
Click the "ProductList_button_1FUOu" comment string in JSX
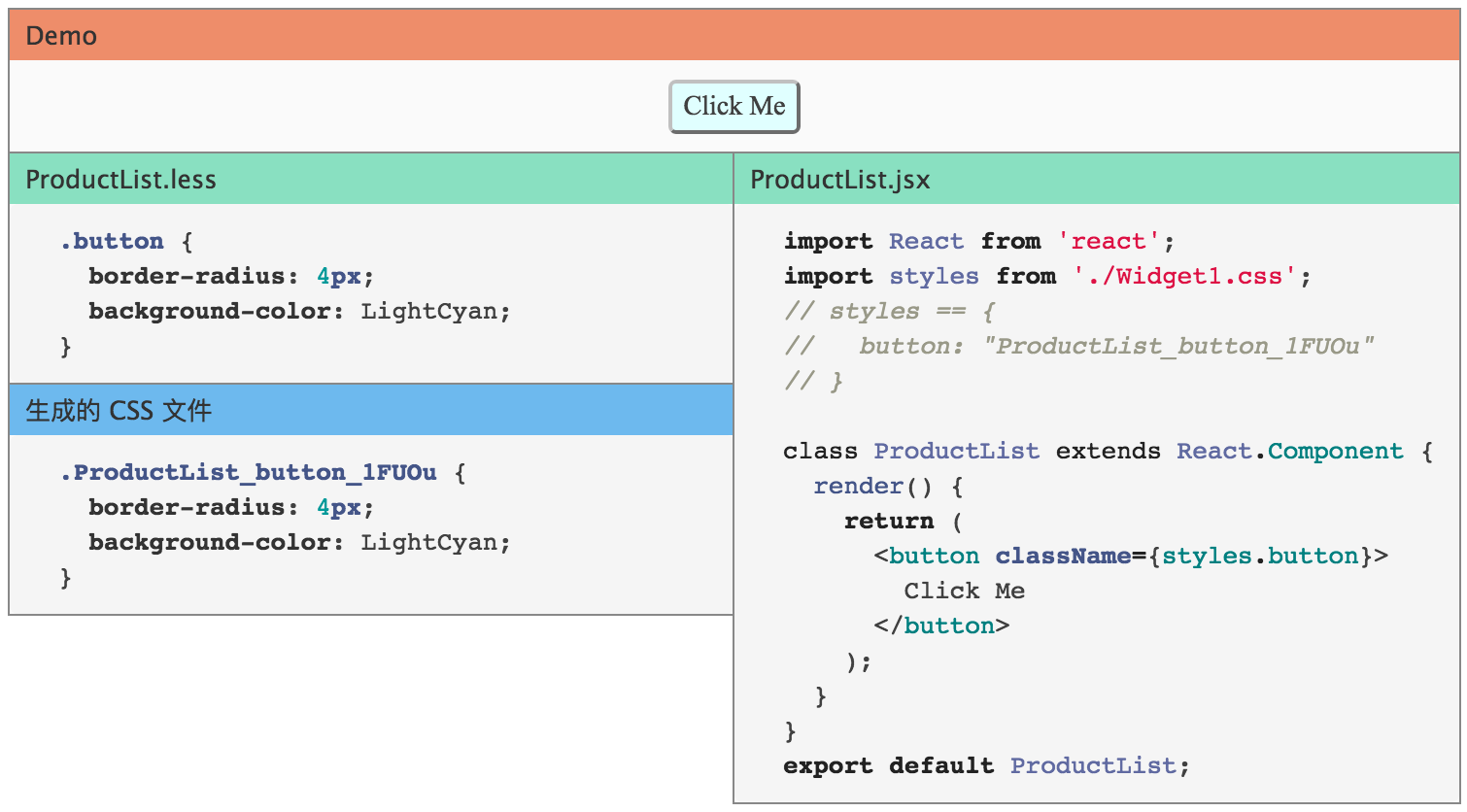coord(1177,347)
